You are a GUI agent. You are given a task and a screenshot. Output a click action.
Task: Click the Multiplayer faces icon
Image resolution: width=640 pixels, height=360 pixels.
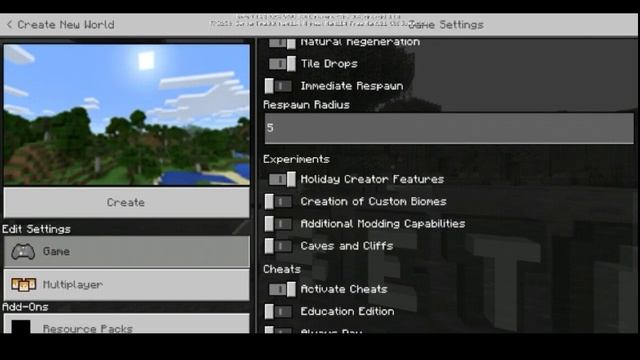coord(23,284)
